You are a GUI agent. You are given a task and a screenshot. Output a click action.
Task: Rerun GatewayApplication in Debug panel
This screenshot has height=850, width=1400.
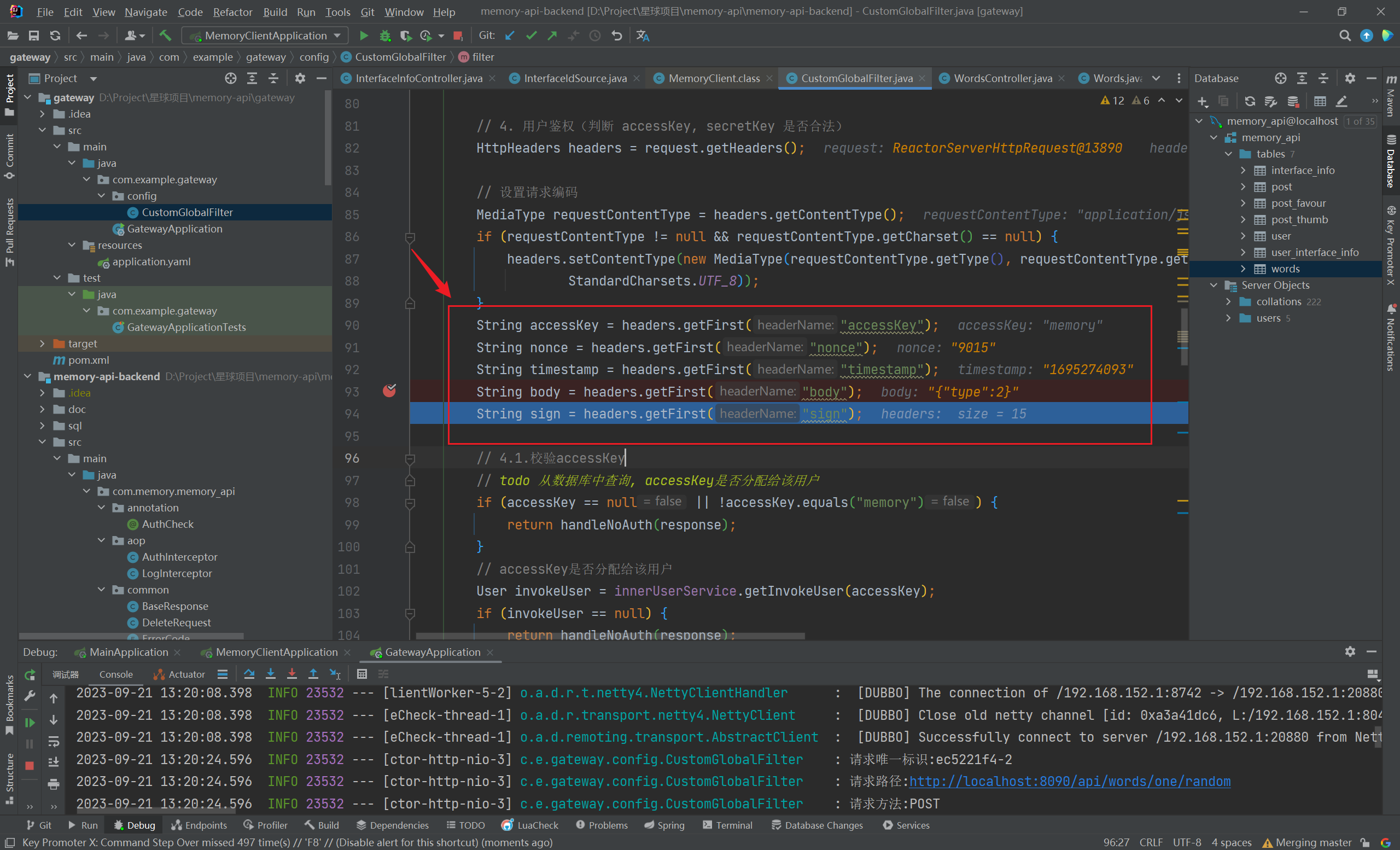(30, 675)
